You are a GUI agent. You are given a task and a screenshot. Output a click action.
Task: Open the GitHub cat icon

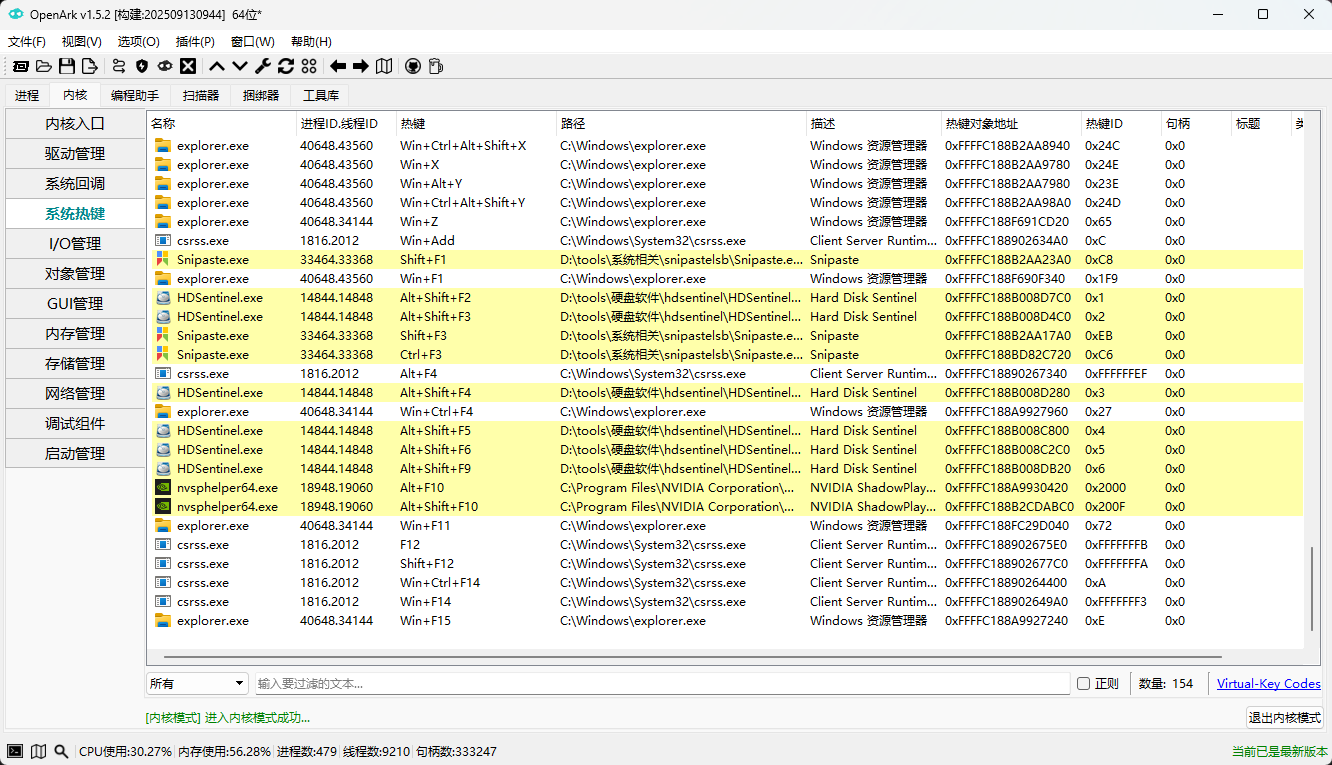pyautogui.click(x=413, y=66)
